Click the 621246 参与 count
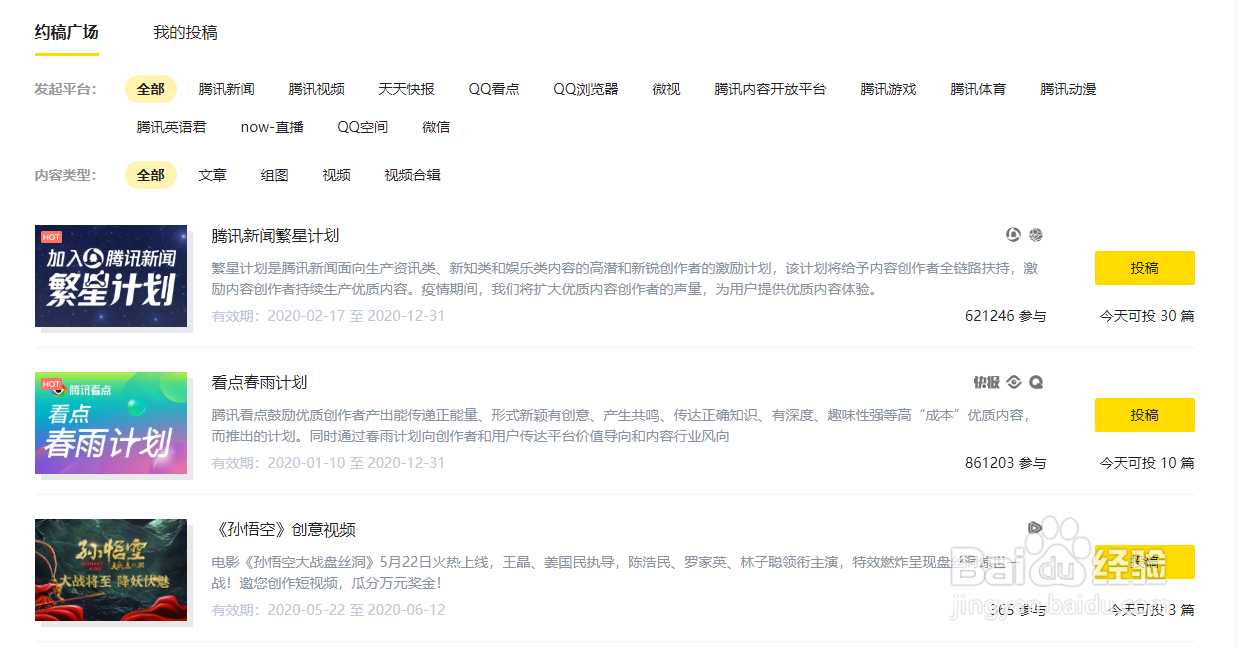Image resolution: width=1238 pixels, height=648 pixels. pos(1005,316)
